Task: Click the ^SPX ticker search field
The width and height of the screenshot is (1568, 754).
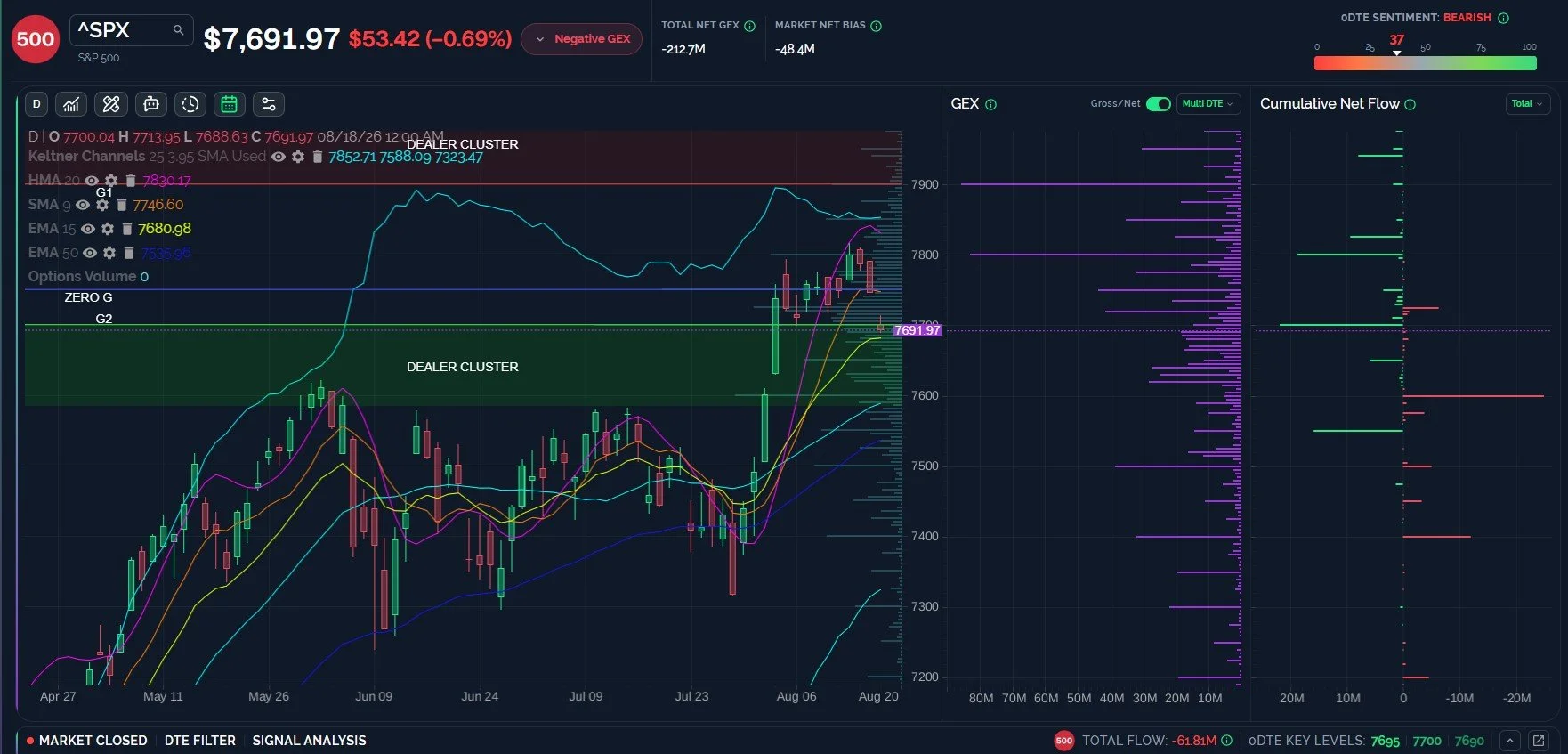Action: pos(131,30)
